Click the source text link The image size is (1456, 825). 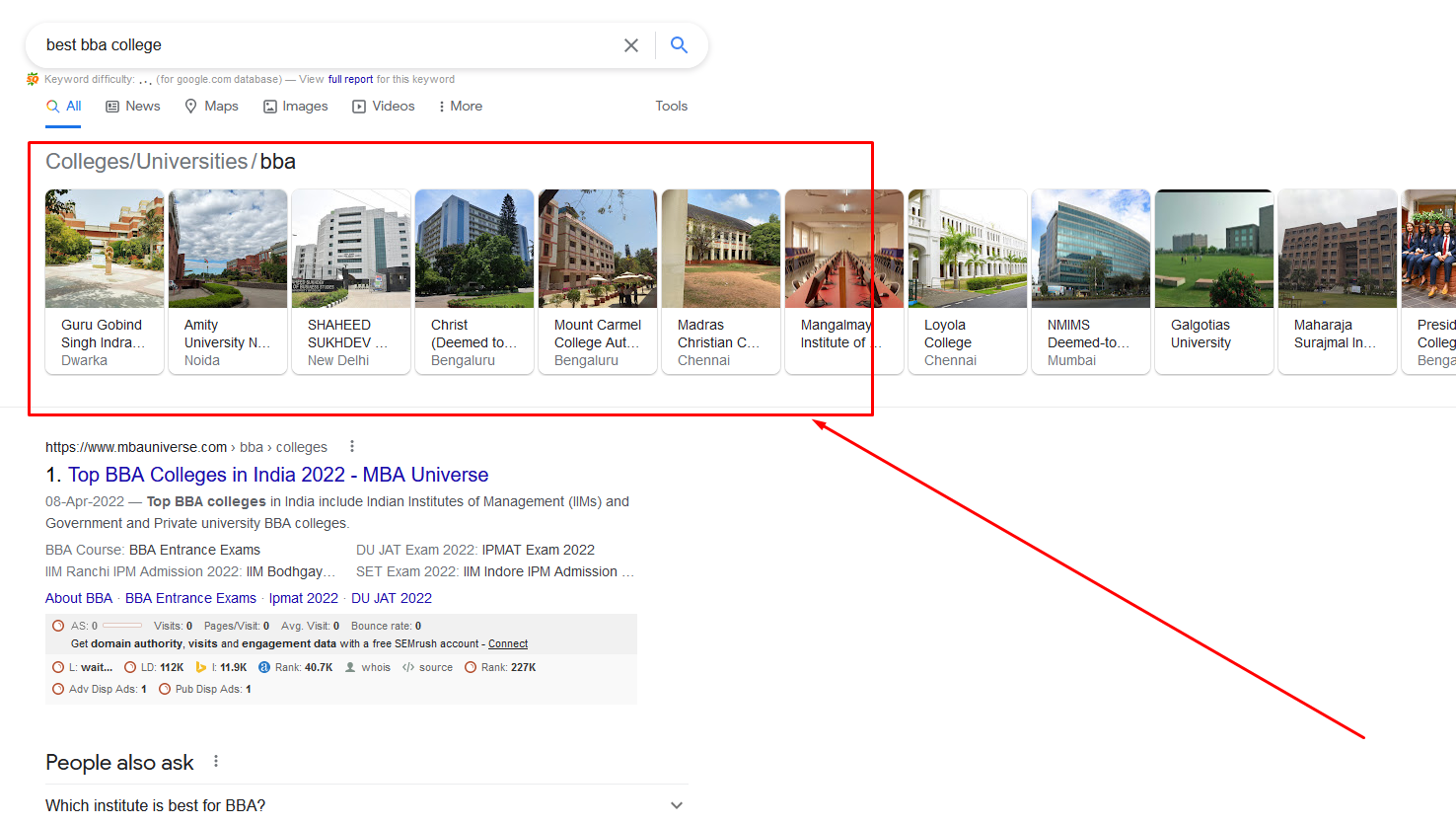click(436, 667)
